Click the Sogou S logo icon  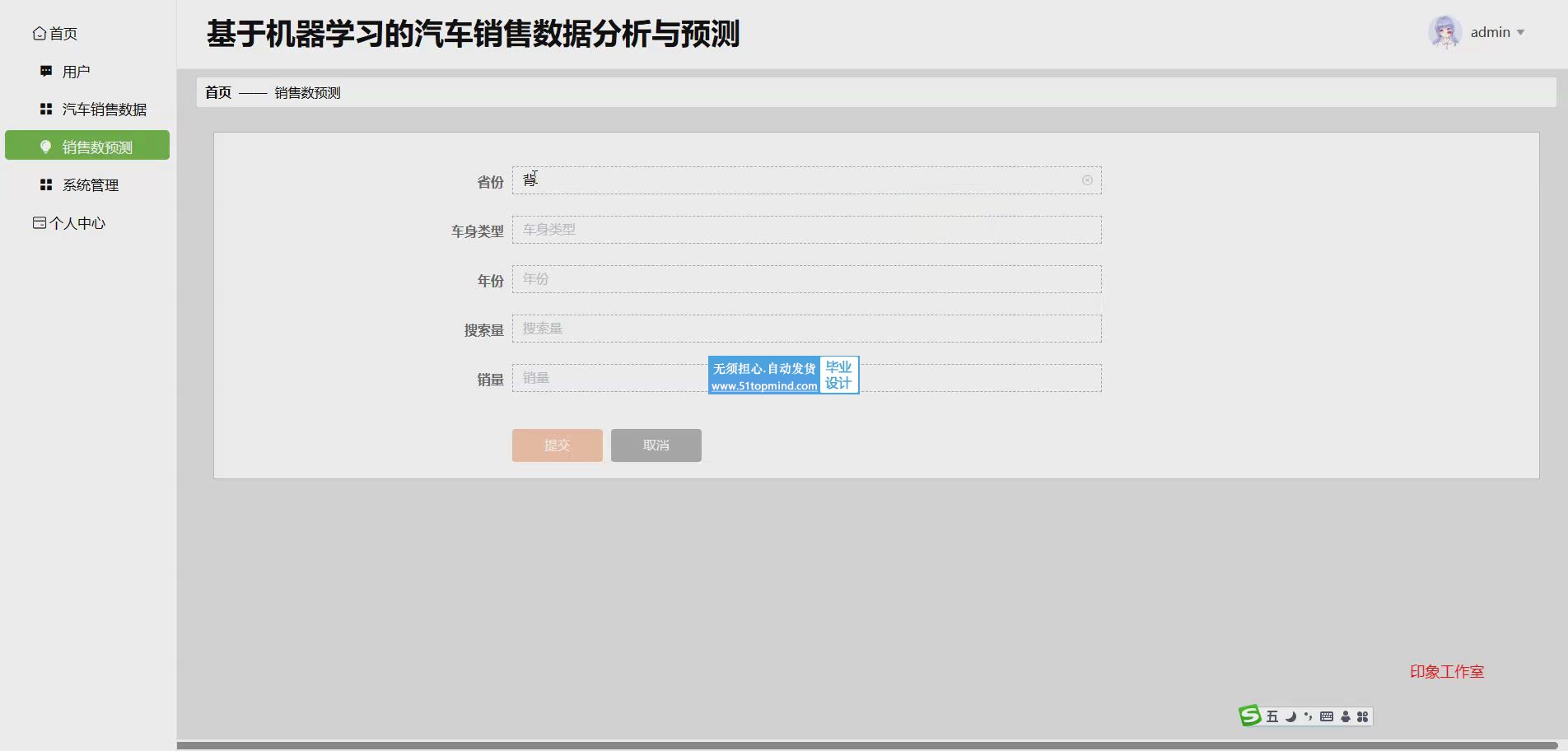pyautogui.click(x=1250, y=716)
